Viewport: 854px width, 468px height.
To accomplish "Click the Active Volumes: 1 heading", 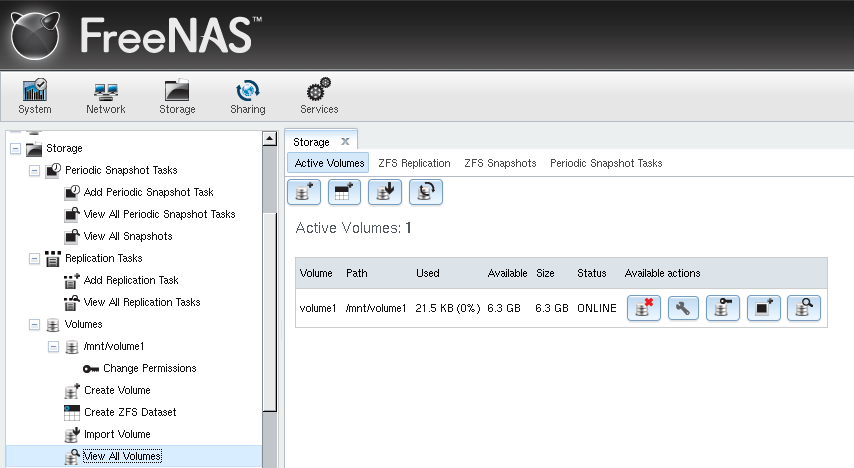I will (x=353, y=228).
